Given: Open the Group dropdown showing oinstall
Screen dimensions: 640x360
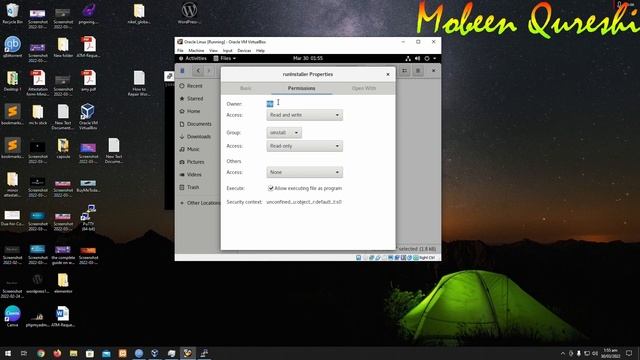Looking at the screenshot, I should 284,133.
